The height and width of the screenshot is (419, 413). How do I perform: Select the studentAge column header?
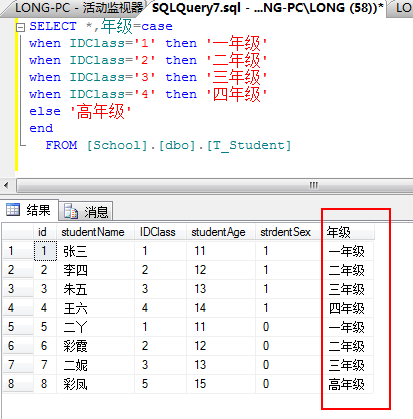point(221,232)
